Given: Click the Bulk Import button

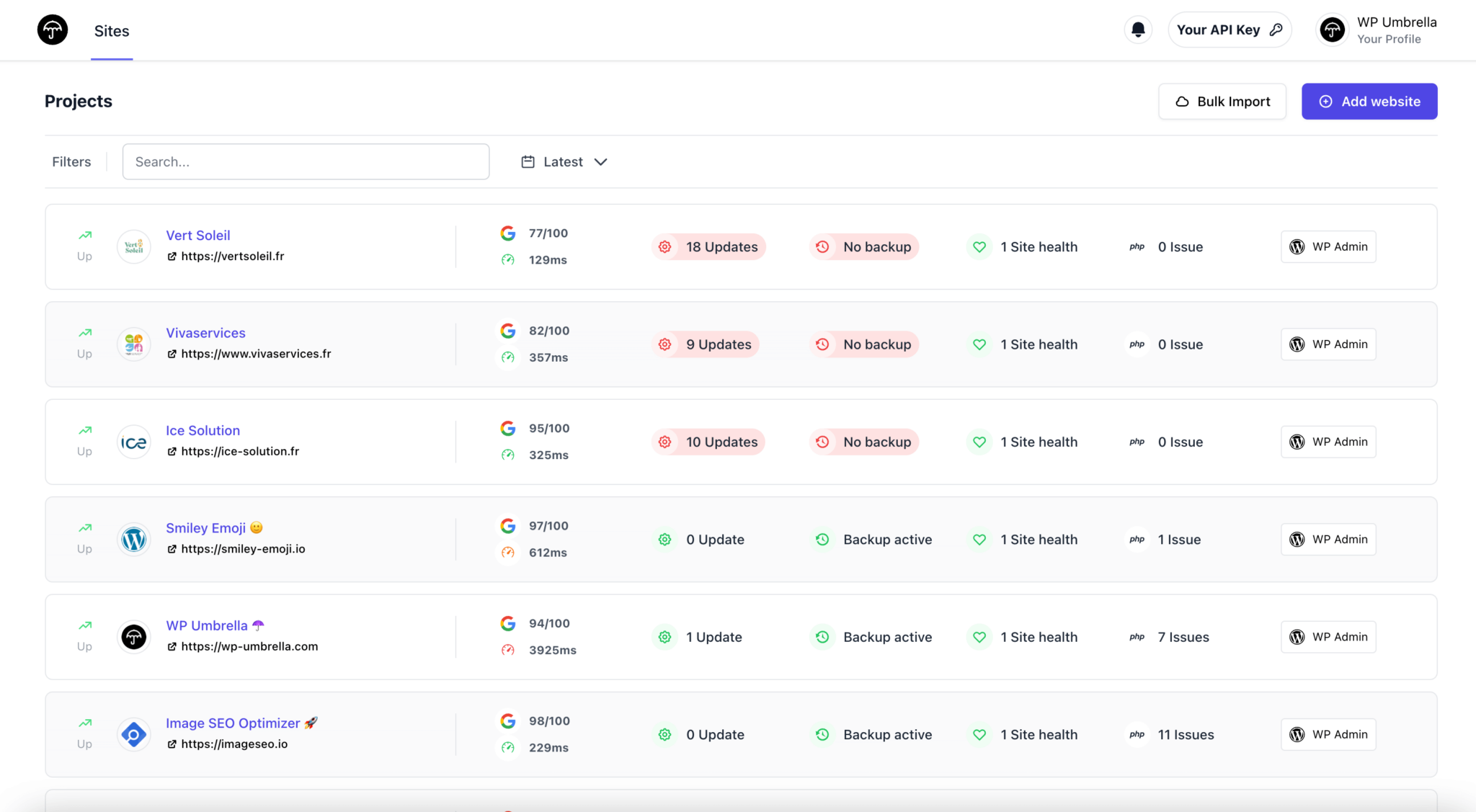Looking at the screenshot, I should click(1222, 101).
